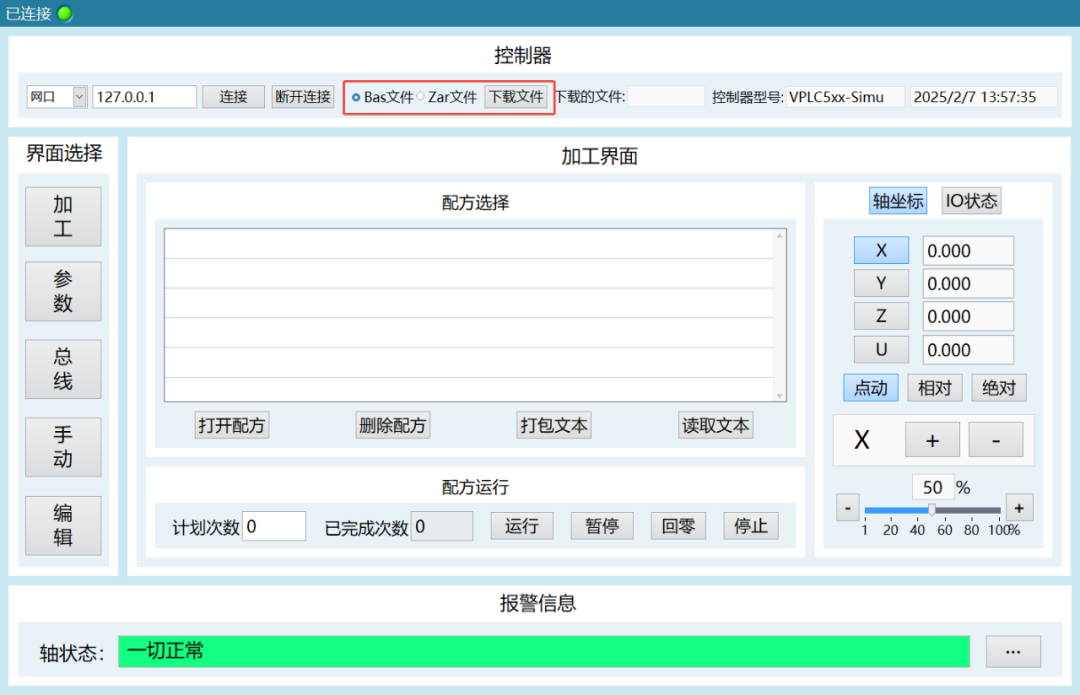
Task: Click the 断开连接 disconnect button
Action: (x=303, y=97)
